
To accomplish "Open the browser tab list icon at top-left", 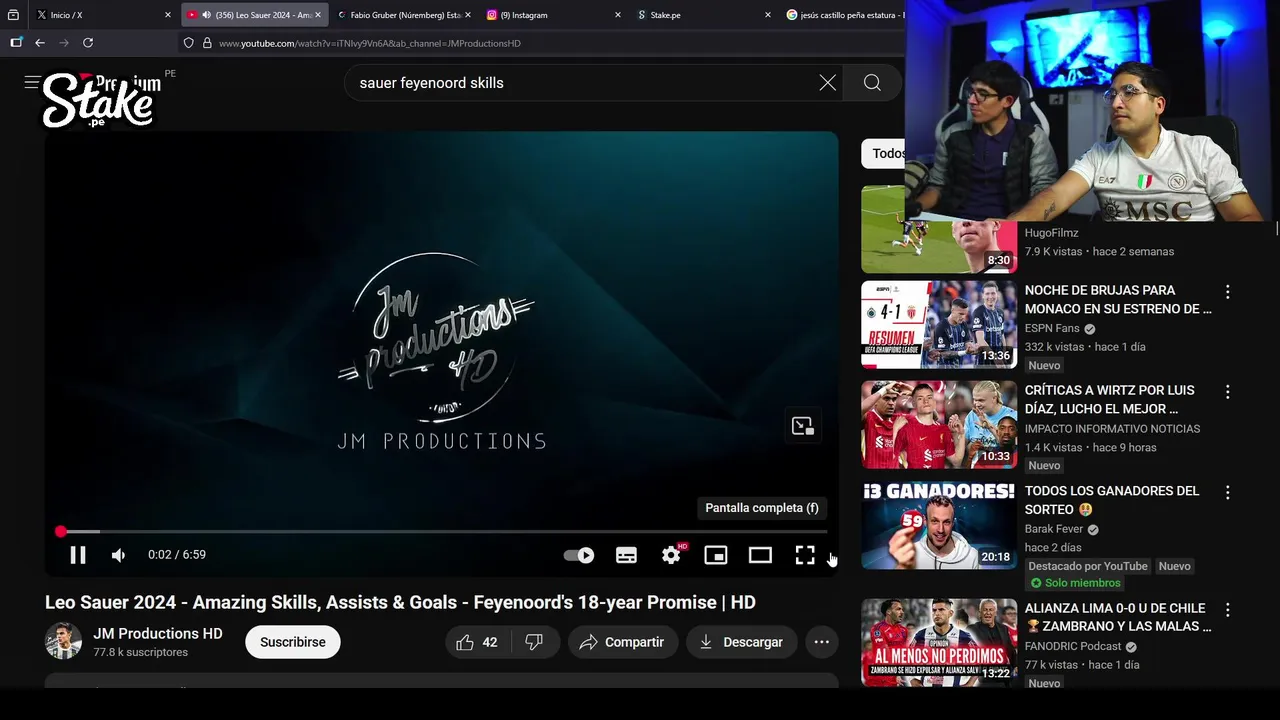I will coord(13,15).
